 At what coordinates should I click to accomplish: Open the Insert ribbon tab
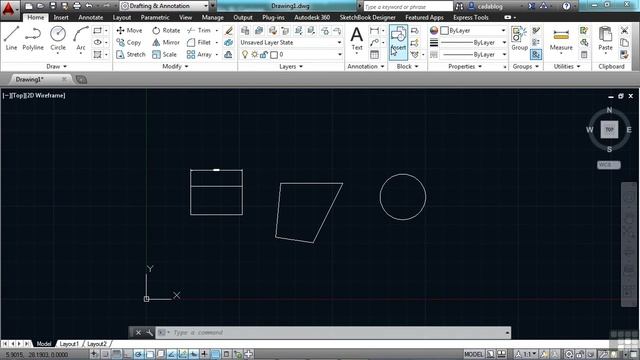pyautogui.click(x=61, y=18)
